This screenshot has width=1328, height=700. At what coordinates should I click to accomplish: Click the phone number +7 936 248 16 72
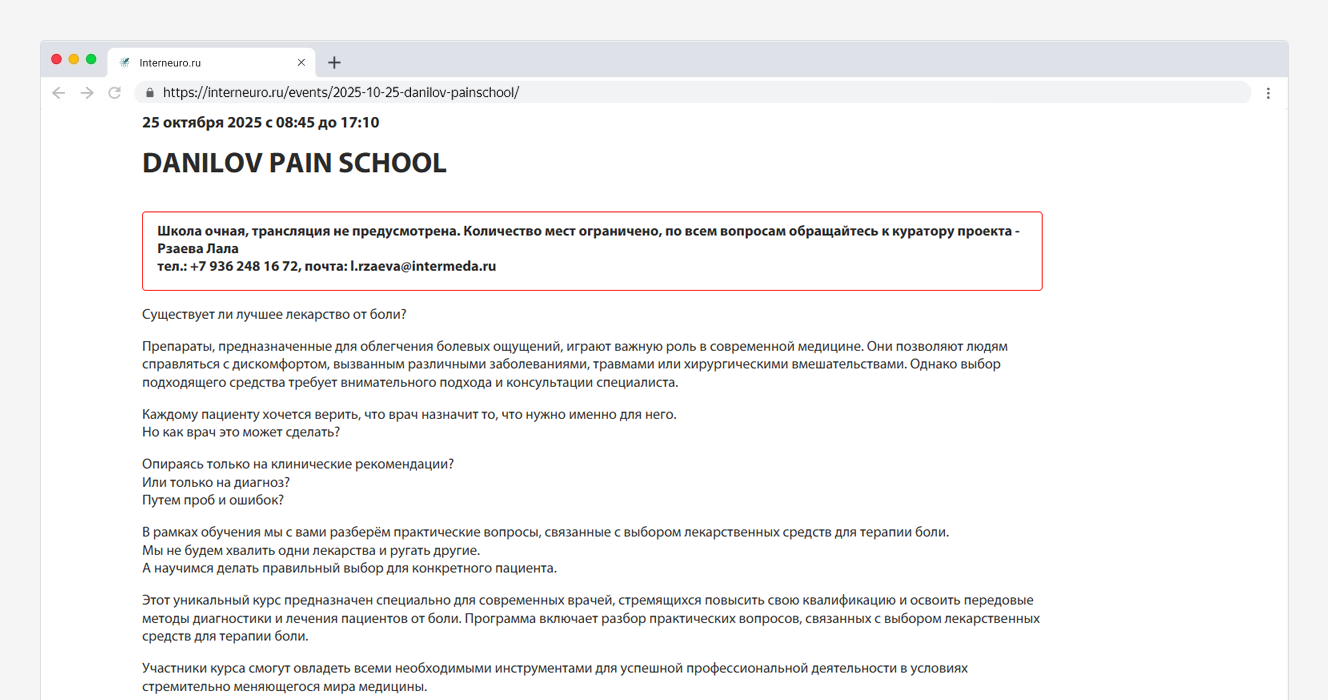pos(243,266)
